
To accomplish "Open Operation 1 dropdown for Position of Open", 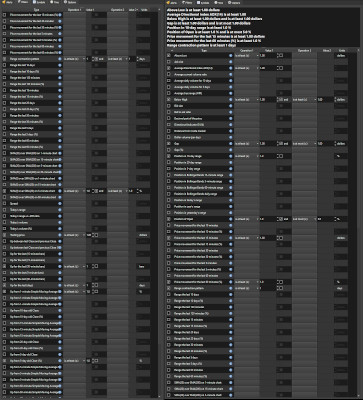I will point(247,219).
